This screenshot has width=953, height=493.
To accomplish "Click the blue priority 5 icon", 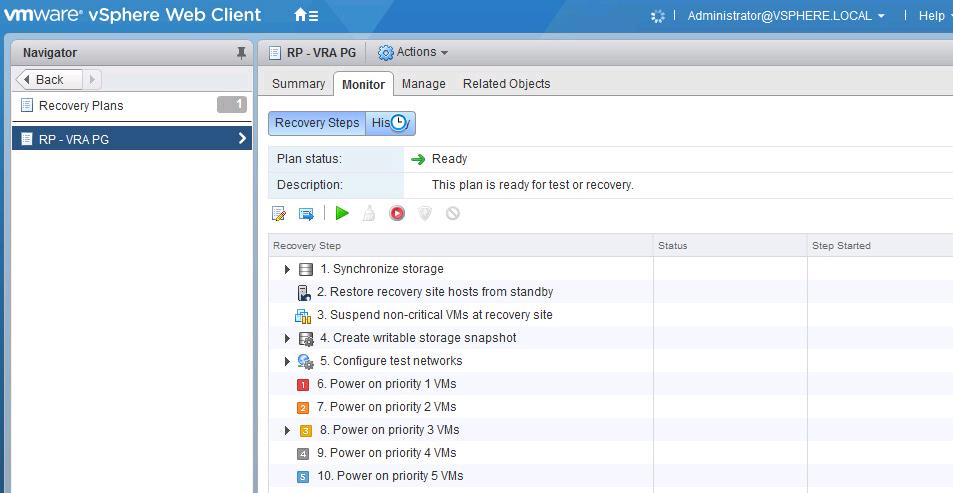I will click(303, 477).
